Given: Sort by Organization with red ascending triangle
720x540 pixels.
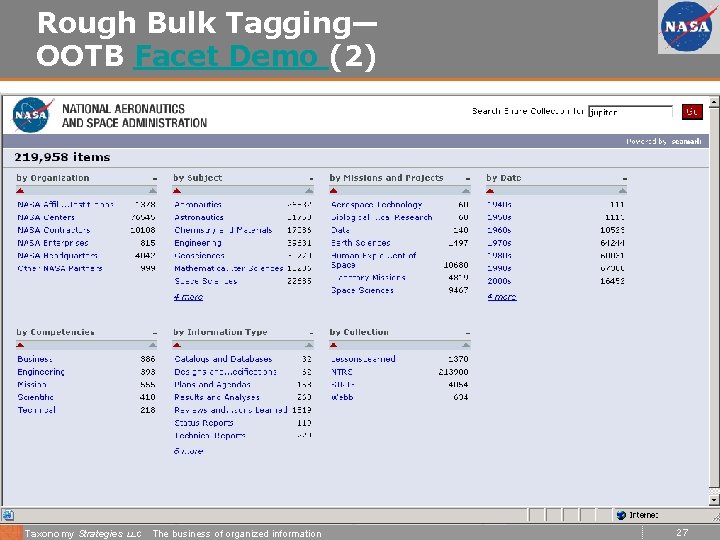Looking at the screenshot, I should pyautogui.click(x=20, y=191).
